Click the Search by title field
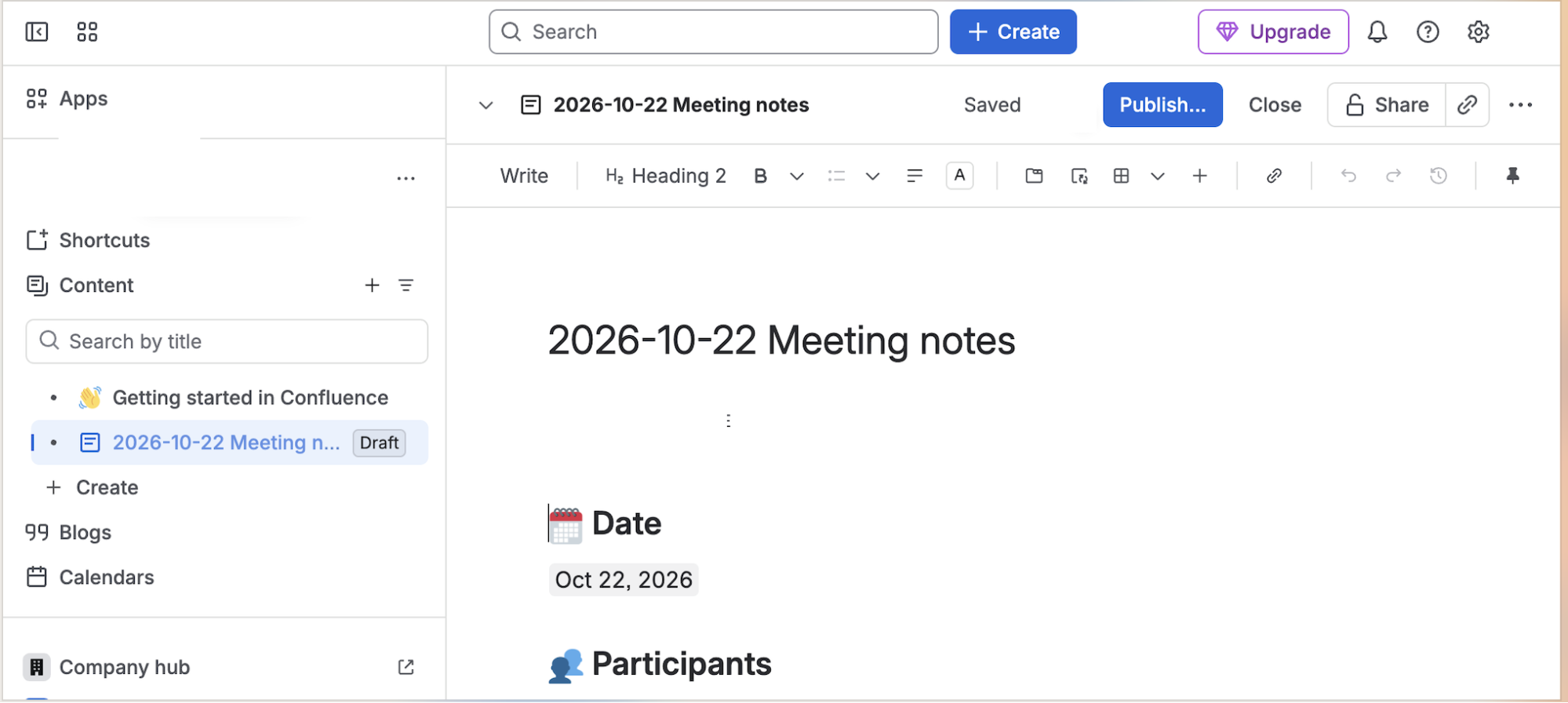 227,341
